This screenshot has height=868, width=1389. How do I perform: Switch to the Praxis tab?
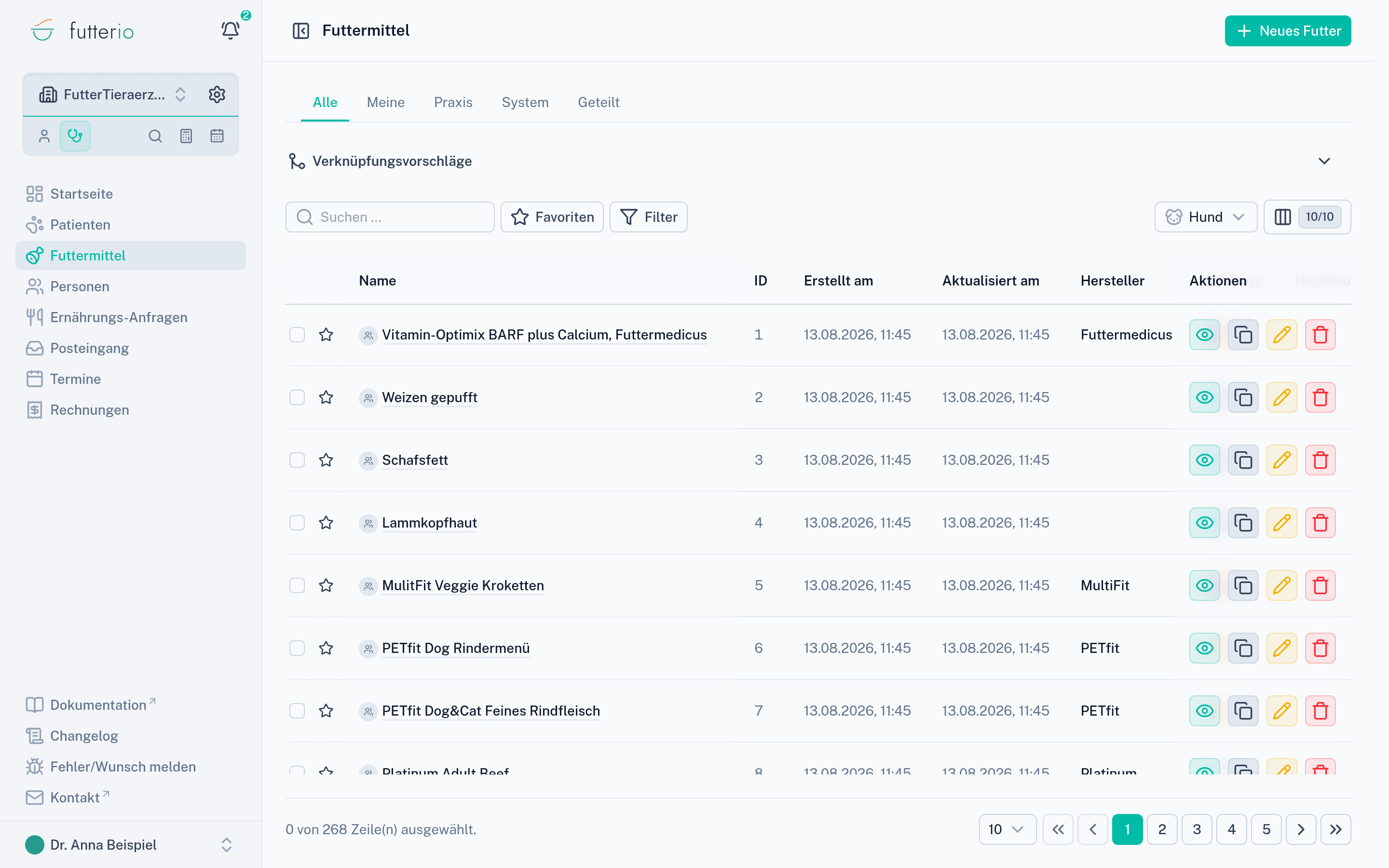tap(453, 102)
